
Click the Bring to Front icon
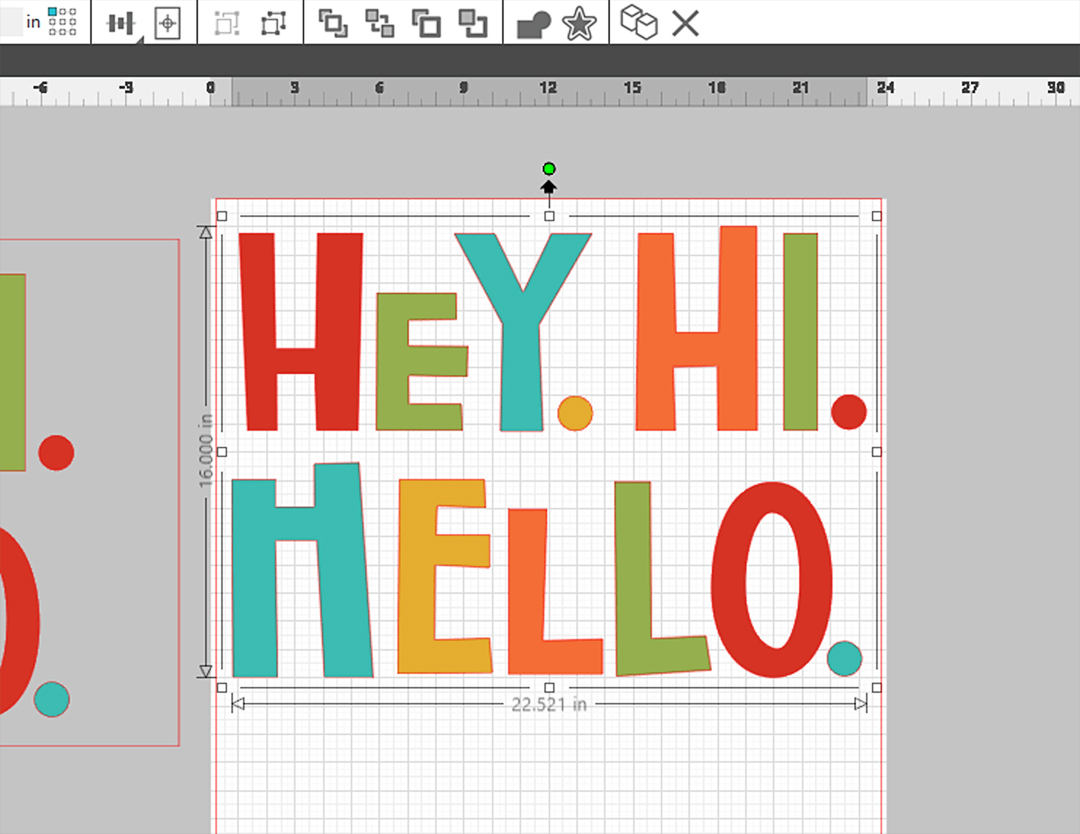point(333,23)
